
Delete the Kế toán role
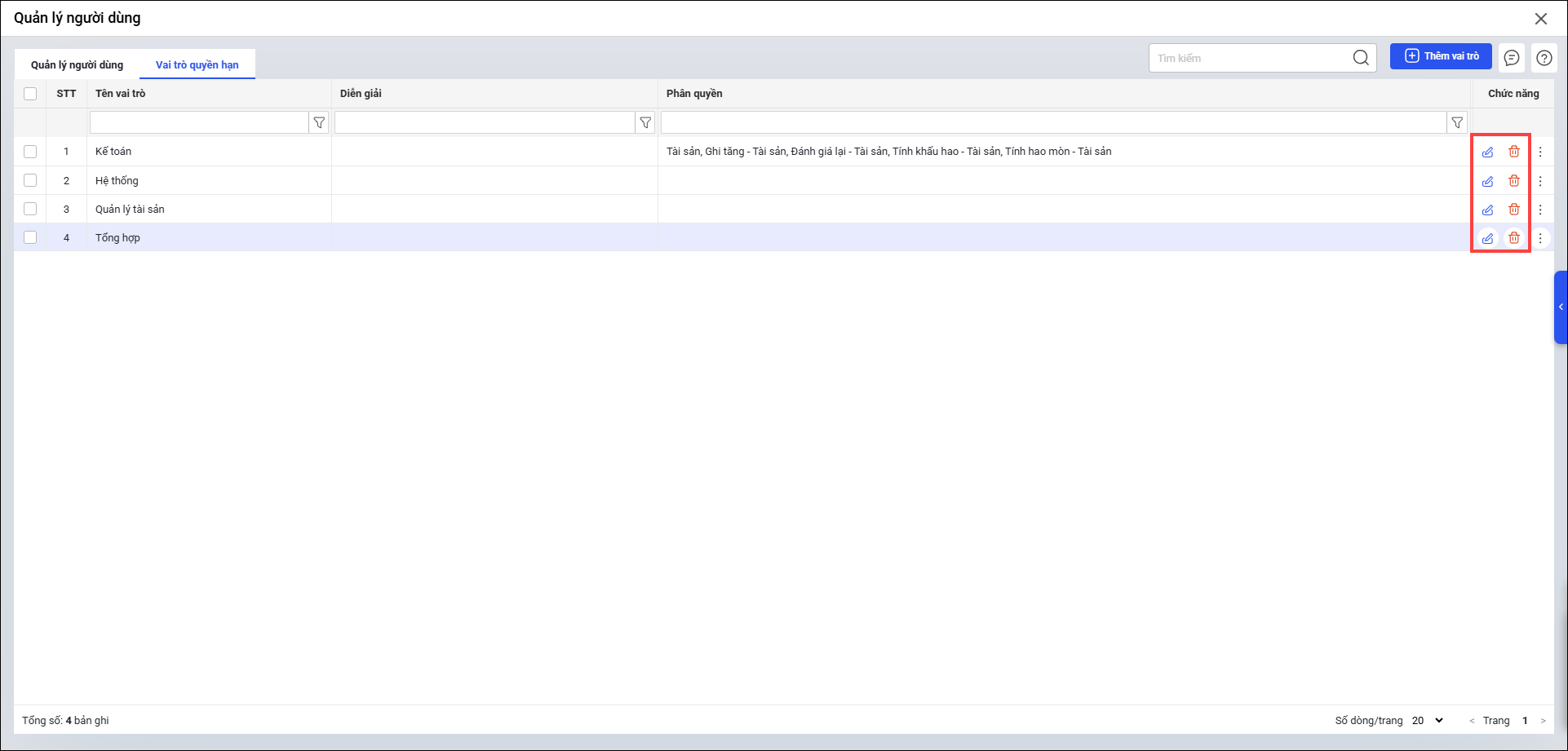pos(1514,152)
